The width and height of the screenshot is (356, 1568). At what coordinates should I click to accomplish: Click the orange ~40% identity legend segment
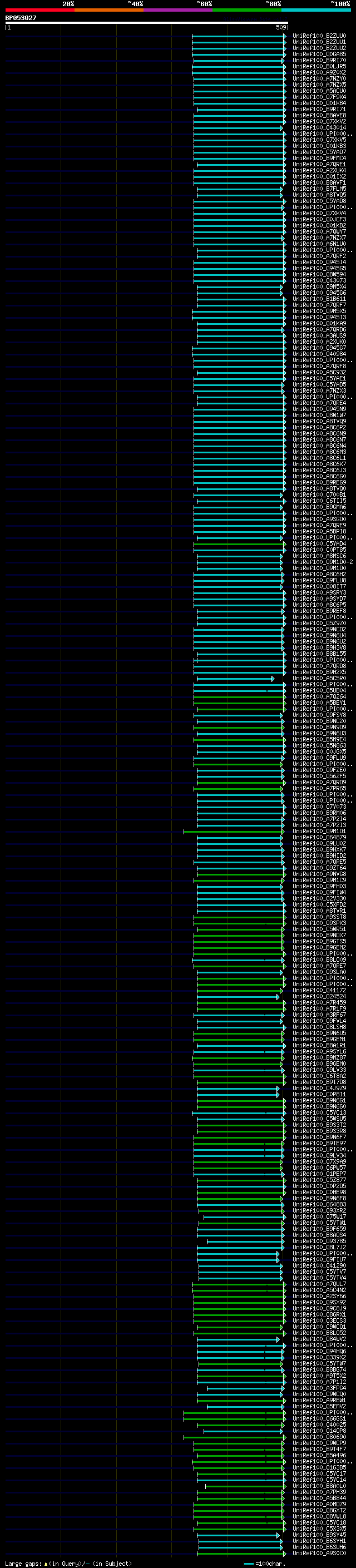[109, 10]
